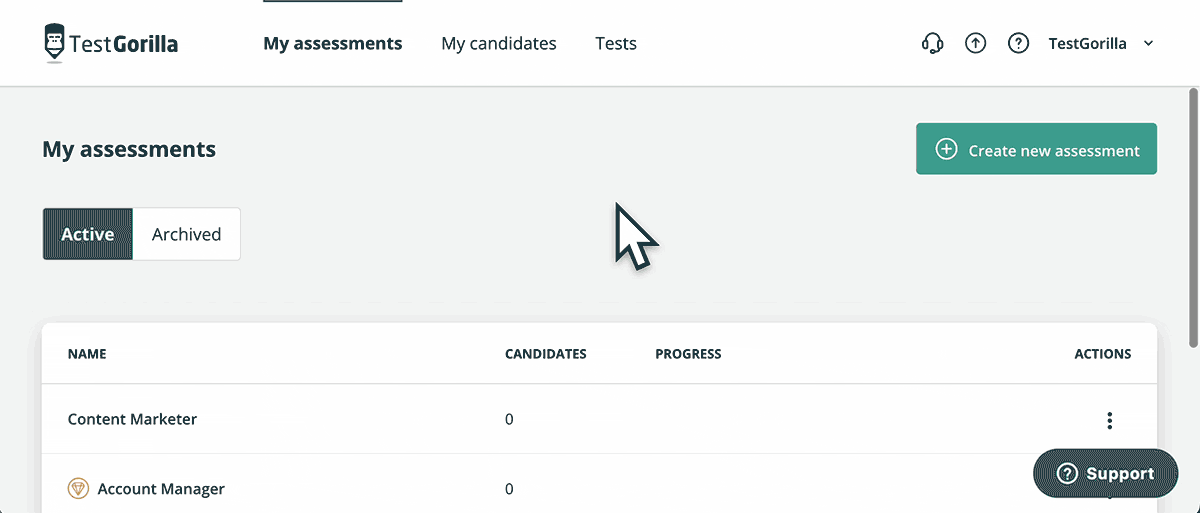1200x513 pixels.
Task: Select the Active filter toggle
Action: tap(88, 234)
